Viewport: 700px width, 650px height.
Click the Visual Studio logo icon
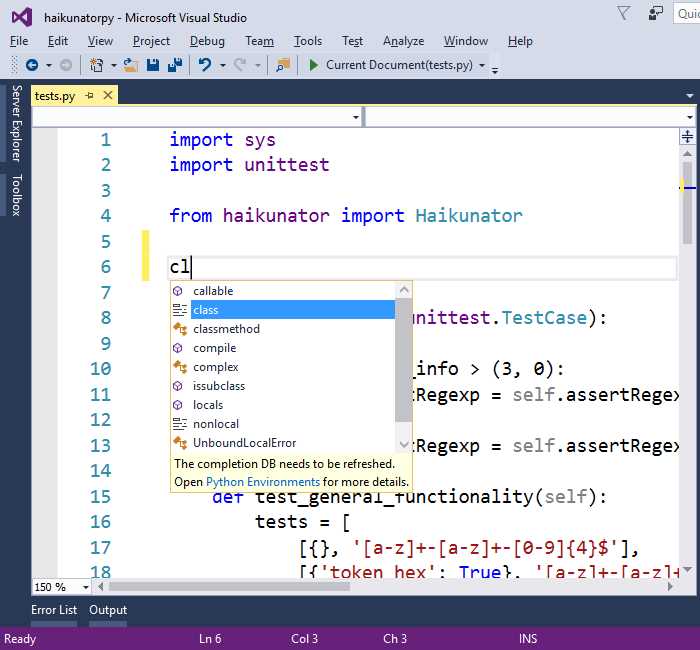click(22, 17)
